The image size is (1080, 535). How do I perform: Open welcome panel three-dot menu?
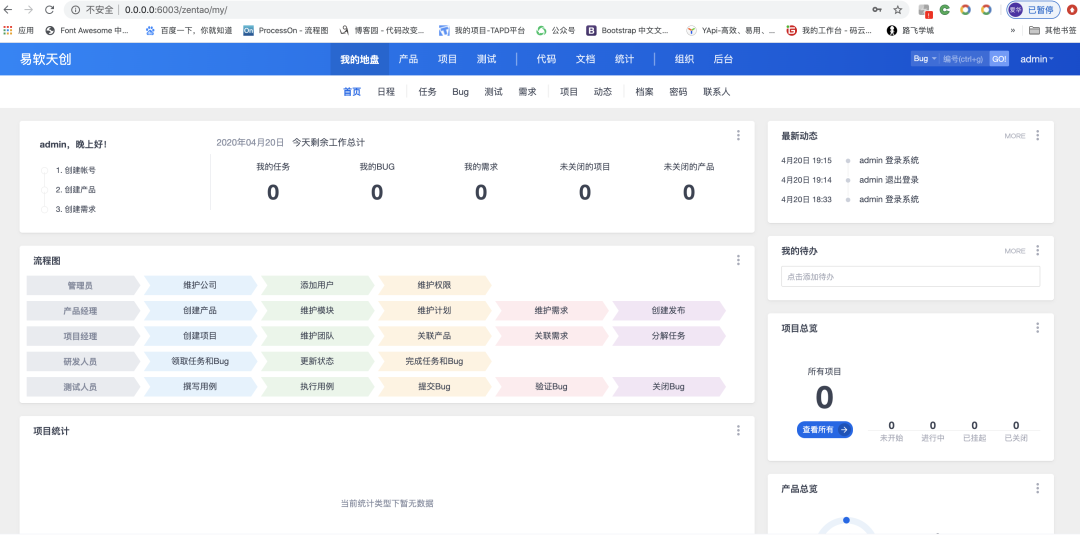[738, 135]
